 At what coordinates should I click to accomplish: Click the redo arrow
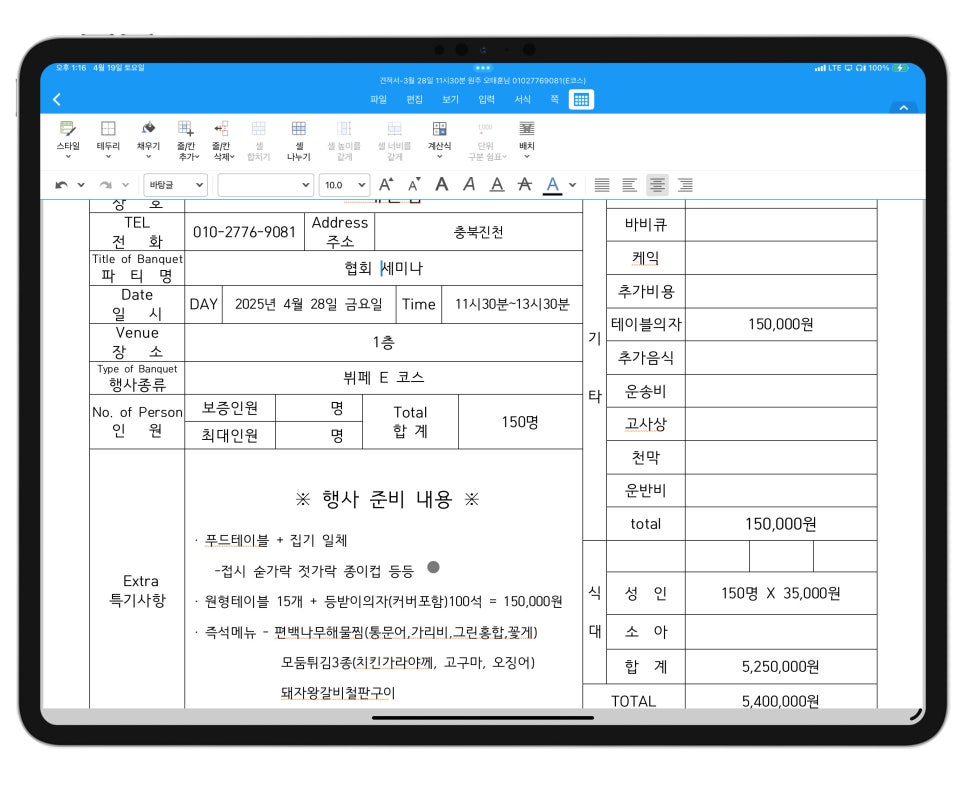(x=105, y=185)
